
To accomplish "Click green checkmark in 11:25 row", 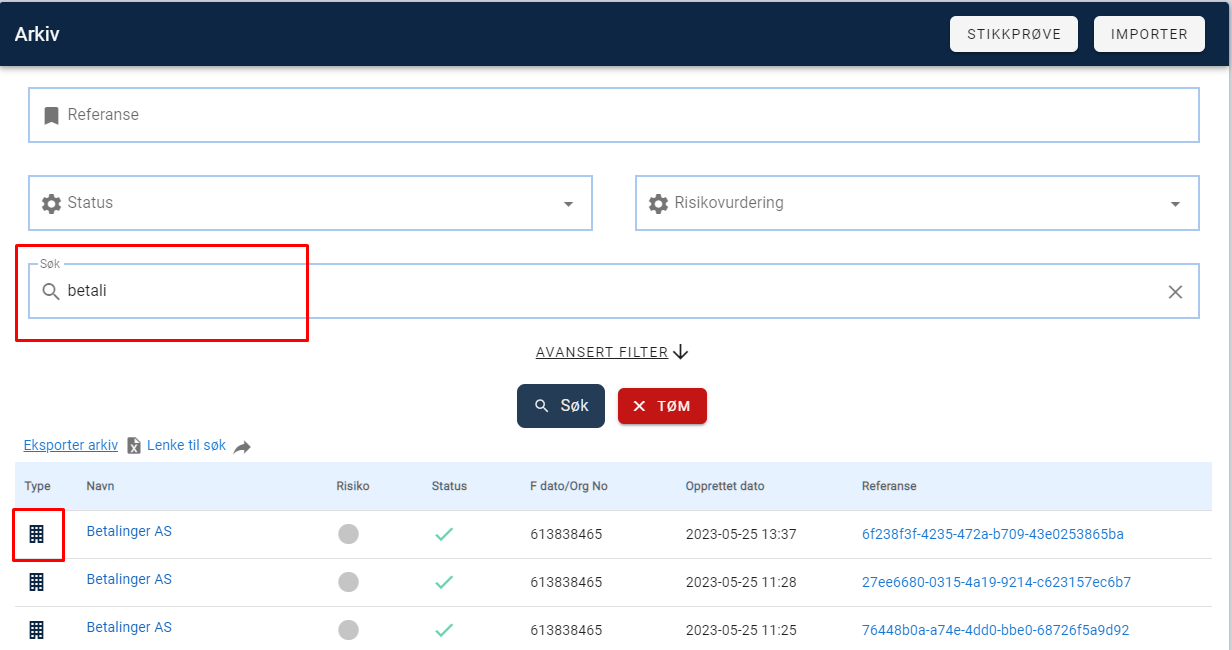I will 444,630.
